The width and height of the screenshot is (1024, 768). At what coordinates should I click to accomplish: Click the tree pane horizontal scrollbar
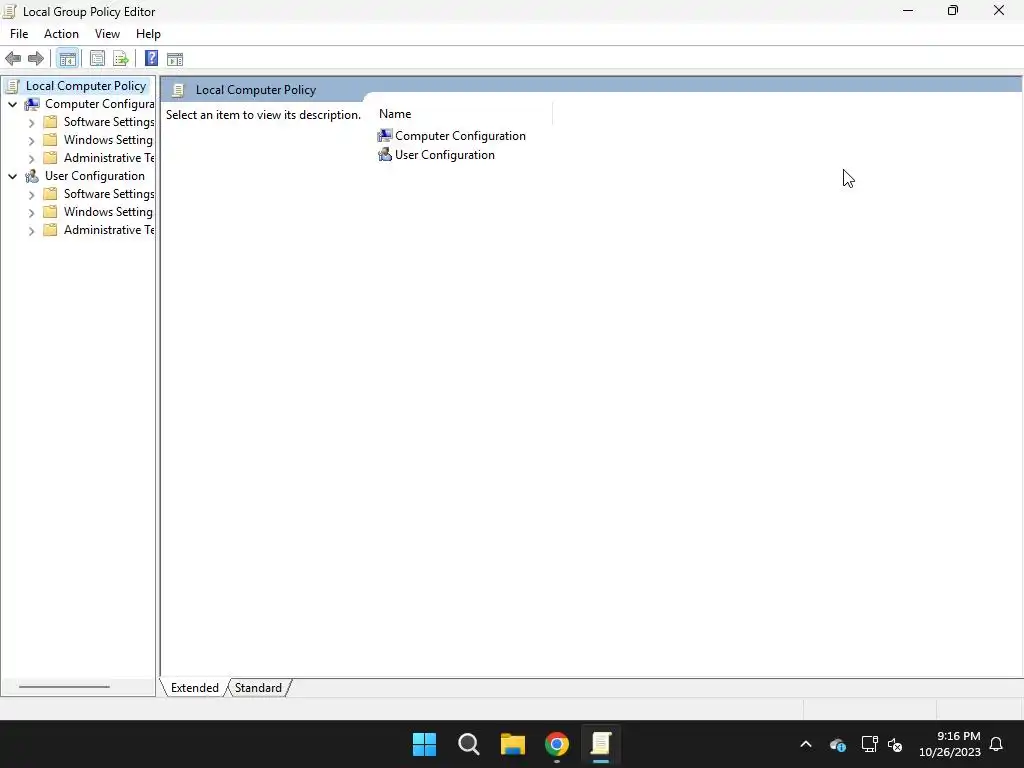[64, 686]
